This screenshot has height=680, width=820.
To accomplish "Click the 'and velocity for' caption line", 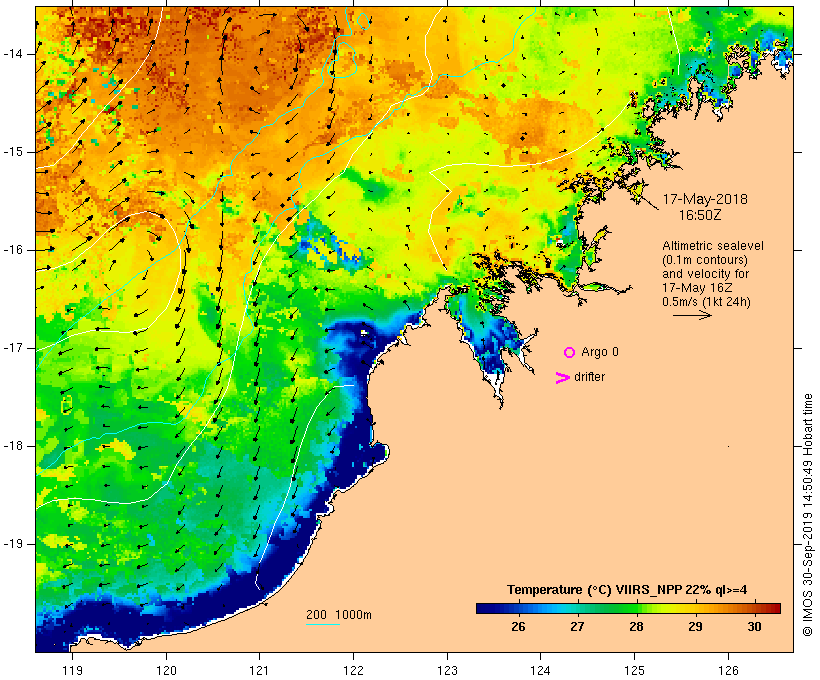I will pyautogui.click(x=705, y=274).
